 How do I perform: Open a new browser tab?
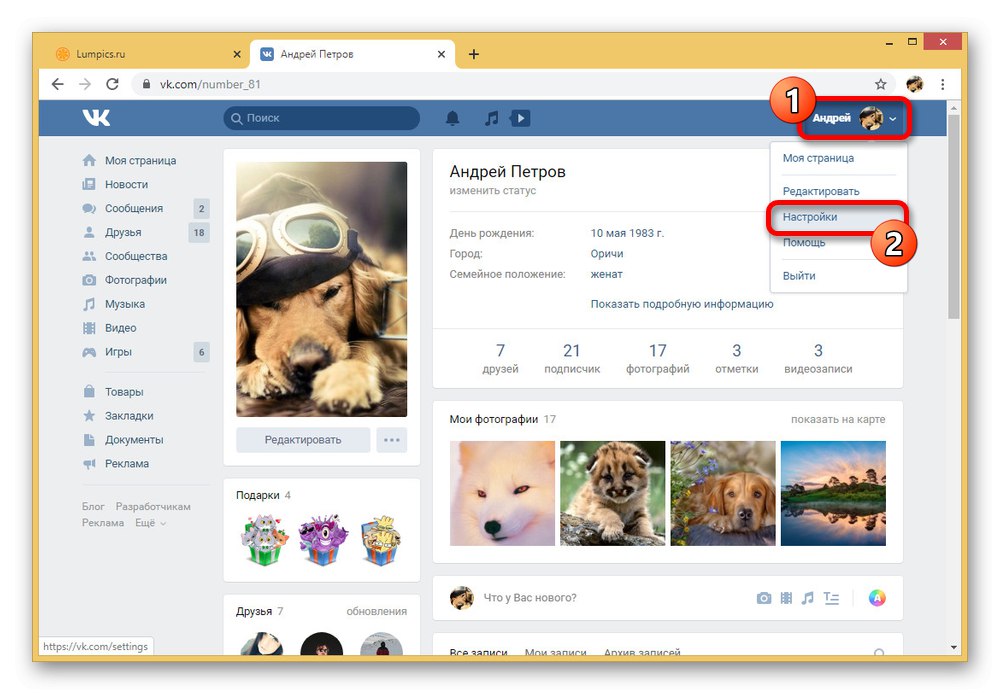(473, 54)
